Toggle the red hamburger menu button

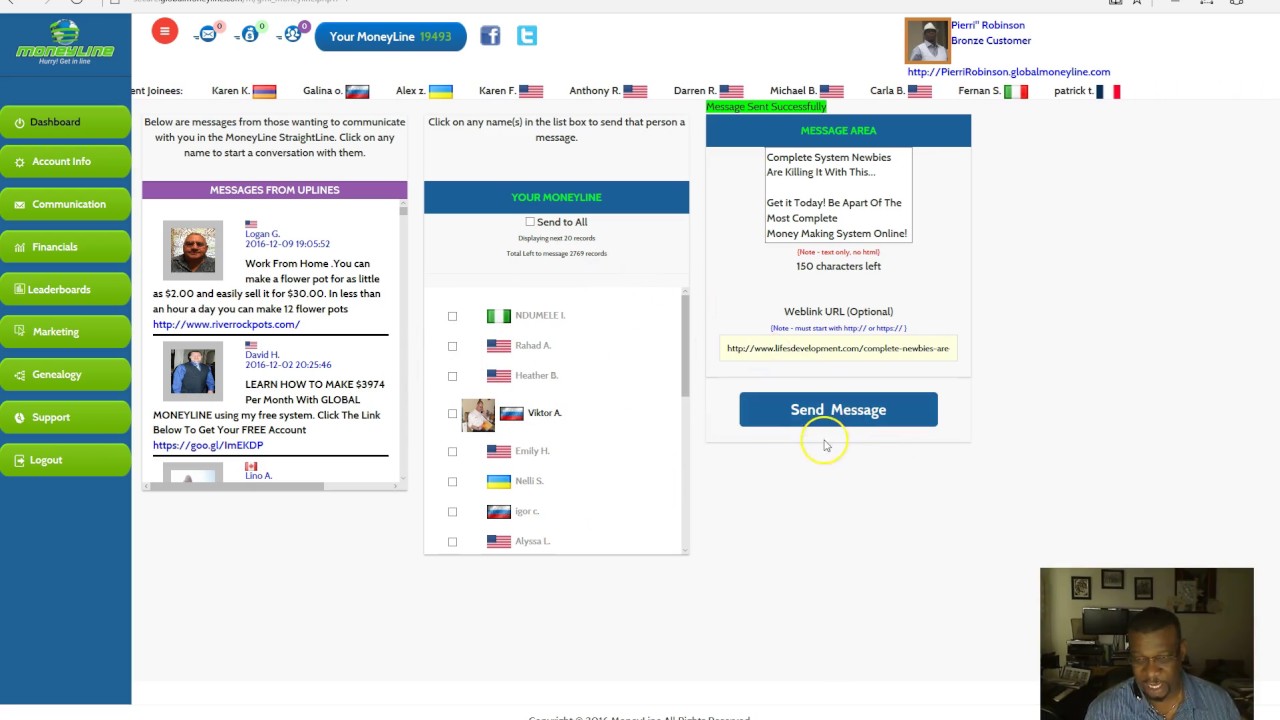click(x=165, y=31)
